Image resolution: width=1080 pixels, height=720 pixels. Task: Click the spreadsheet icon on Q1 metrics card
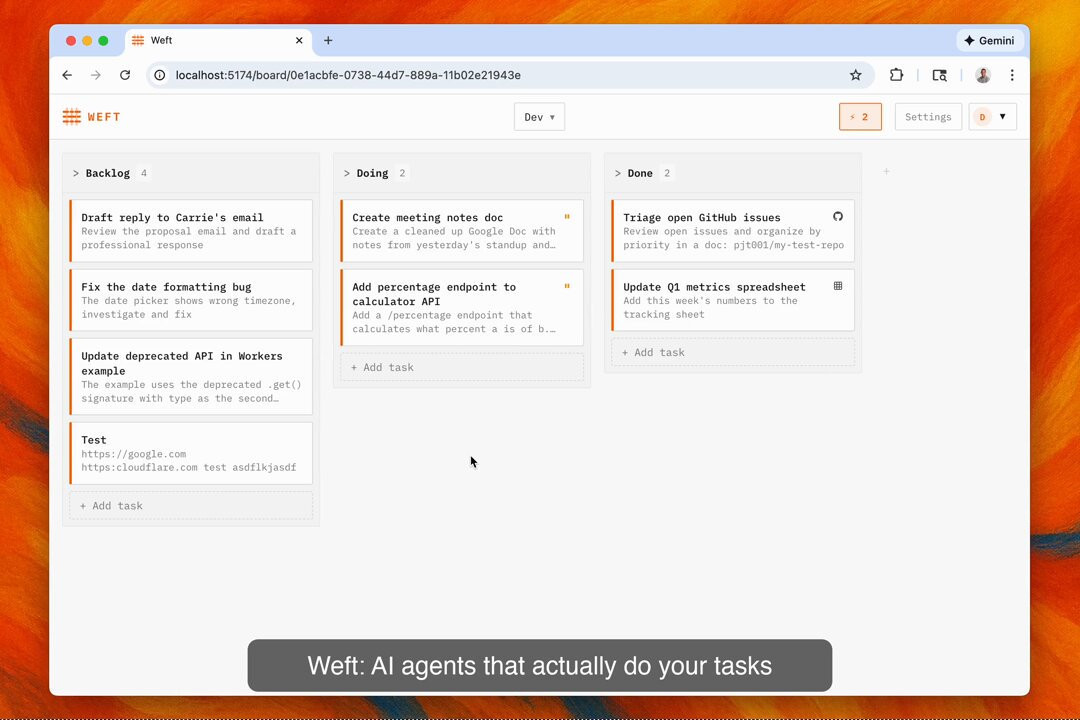tap(838, 286)
